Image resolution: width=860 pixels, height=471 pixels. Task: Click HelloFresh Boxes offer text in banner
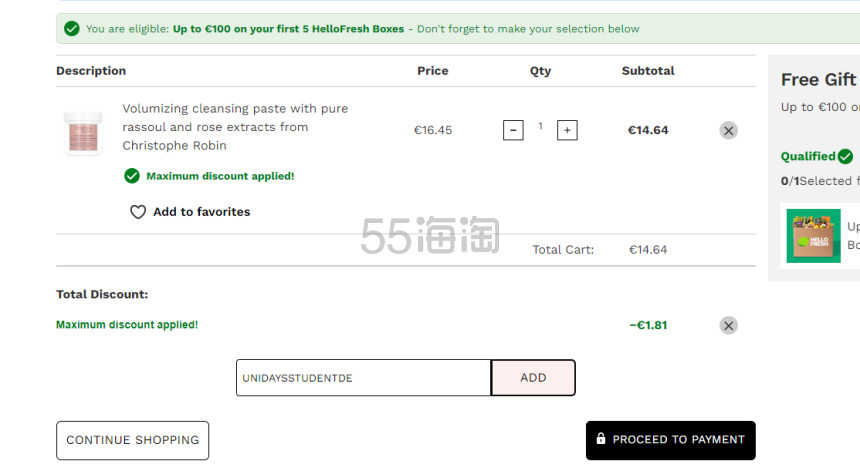pyautogui.click(x=288, y=29)
